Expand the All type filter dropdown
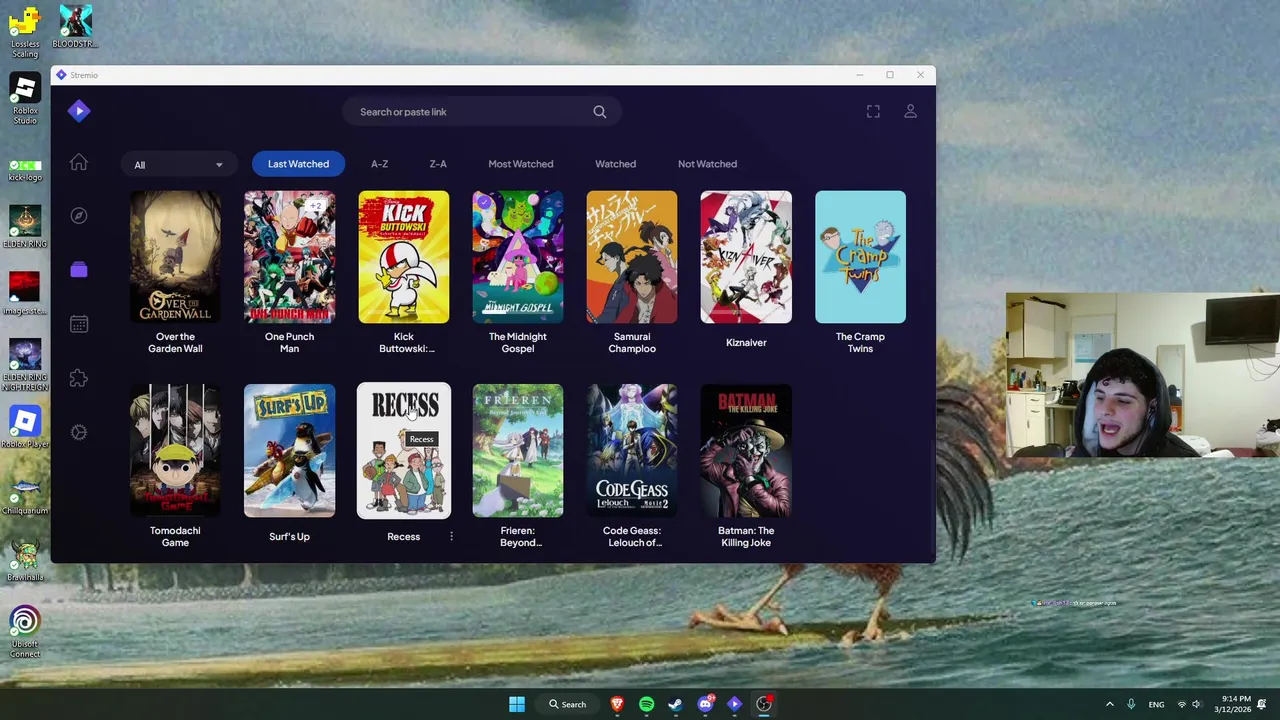This screenshot has height=720, width=1280. (178, 164)
